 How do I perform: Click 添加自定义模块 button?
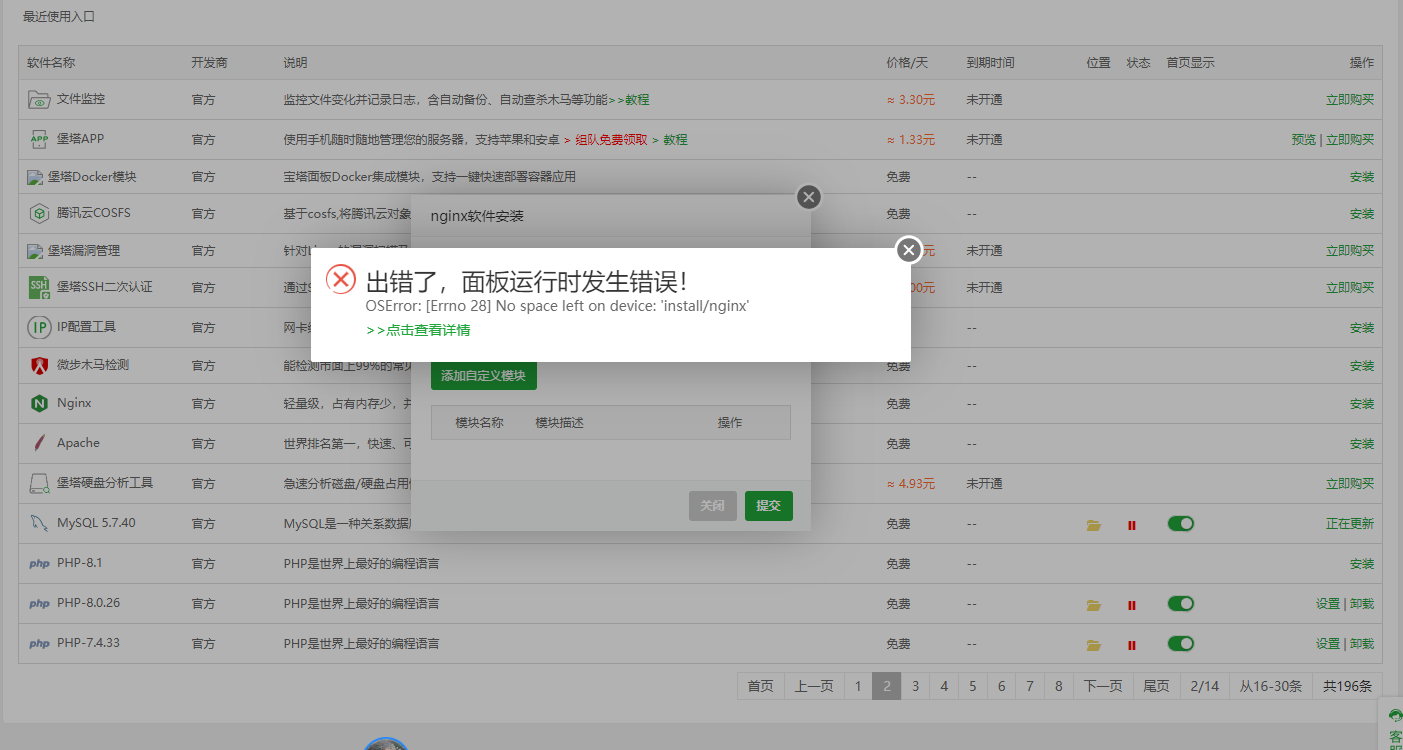pos(484,376)
